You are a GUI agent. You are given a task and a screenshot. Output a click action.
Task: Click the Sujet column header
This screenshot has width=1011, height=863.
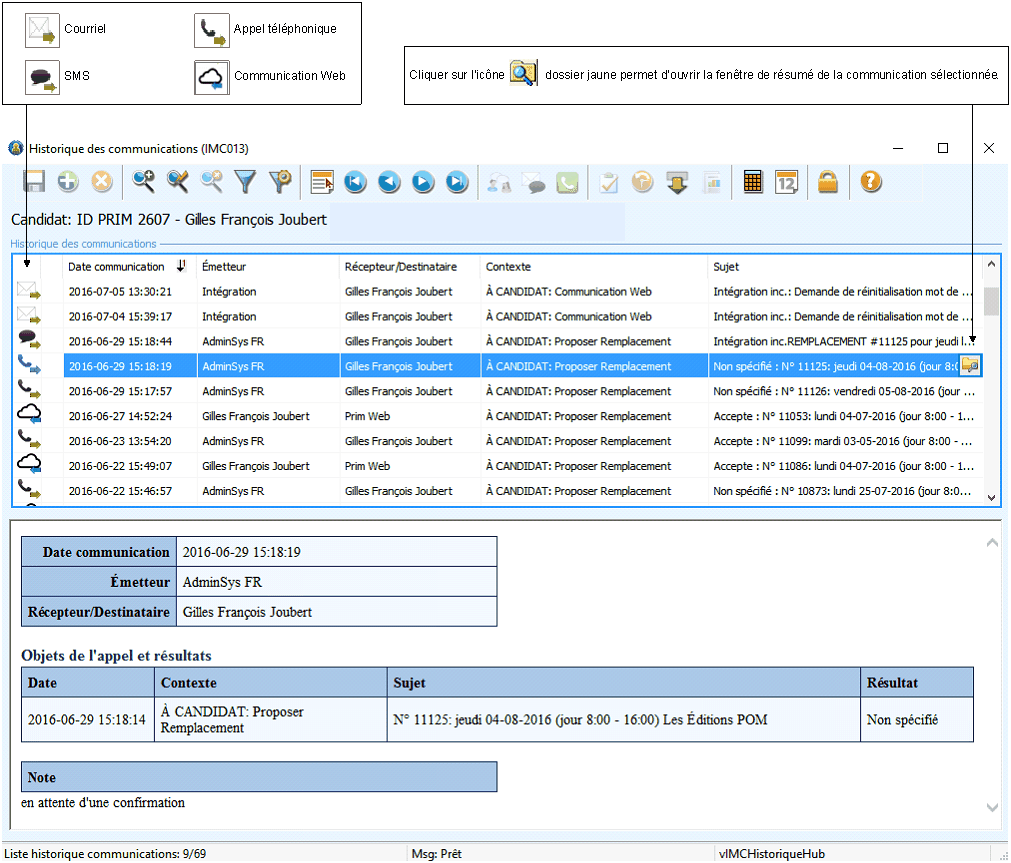pos(726,267)
